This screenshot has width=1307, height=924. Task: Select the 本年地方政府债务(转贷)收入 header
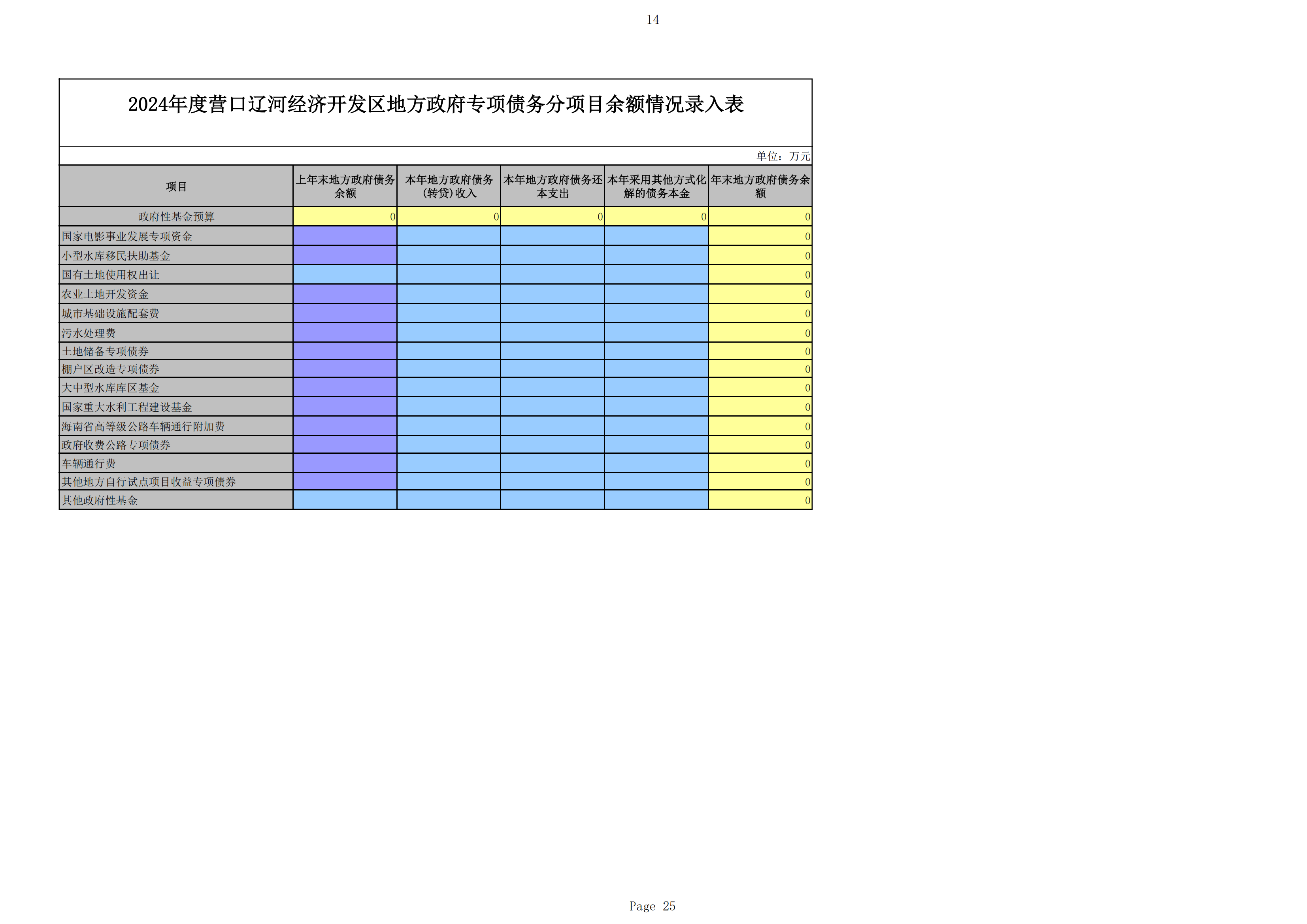click(449, 186)
